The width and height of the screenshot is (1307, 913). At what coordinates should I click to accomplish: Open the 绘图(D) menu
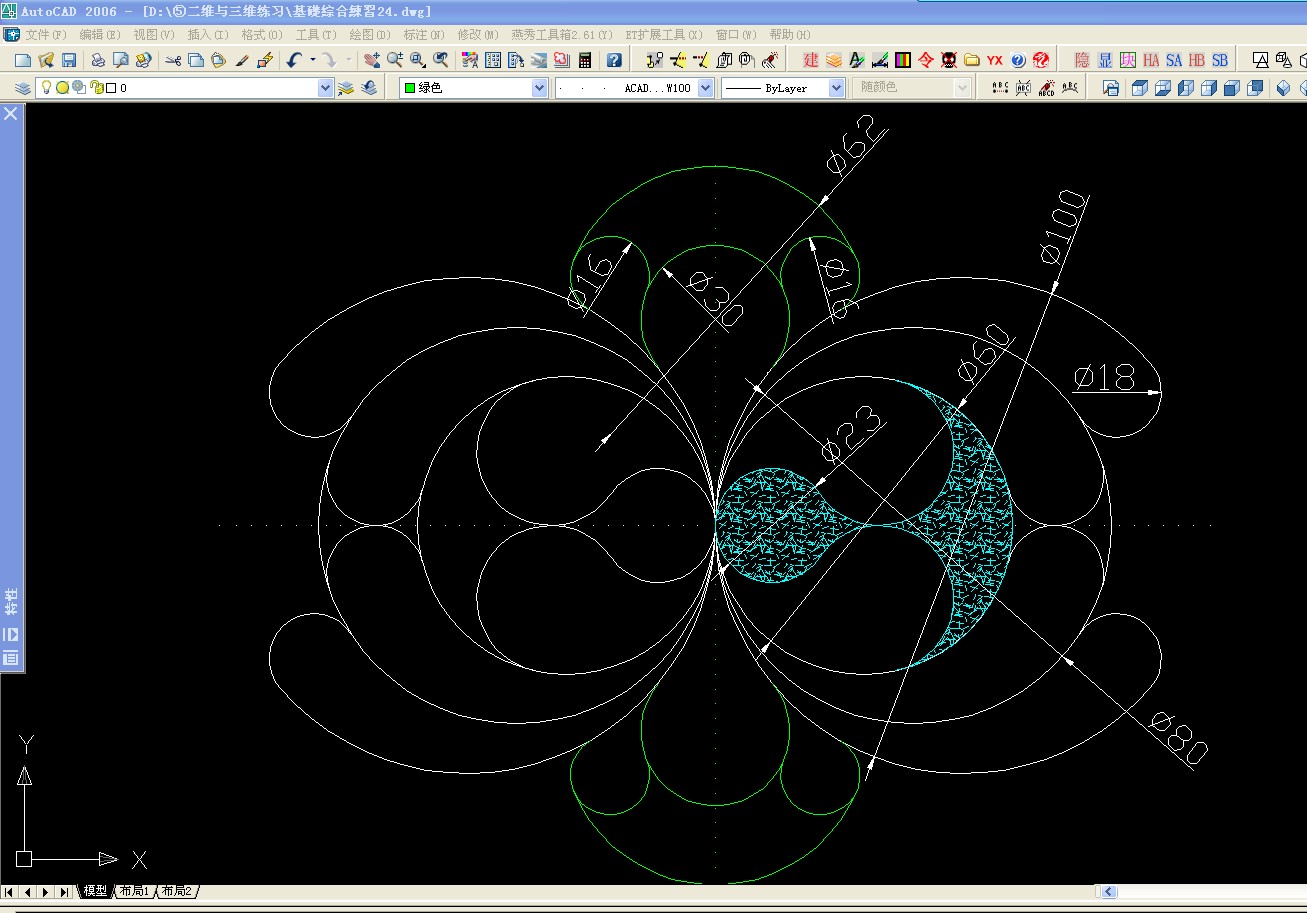(370, 34)
